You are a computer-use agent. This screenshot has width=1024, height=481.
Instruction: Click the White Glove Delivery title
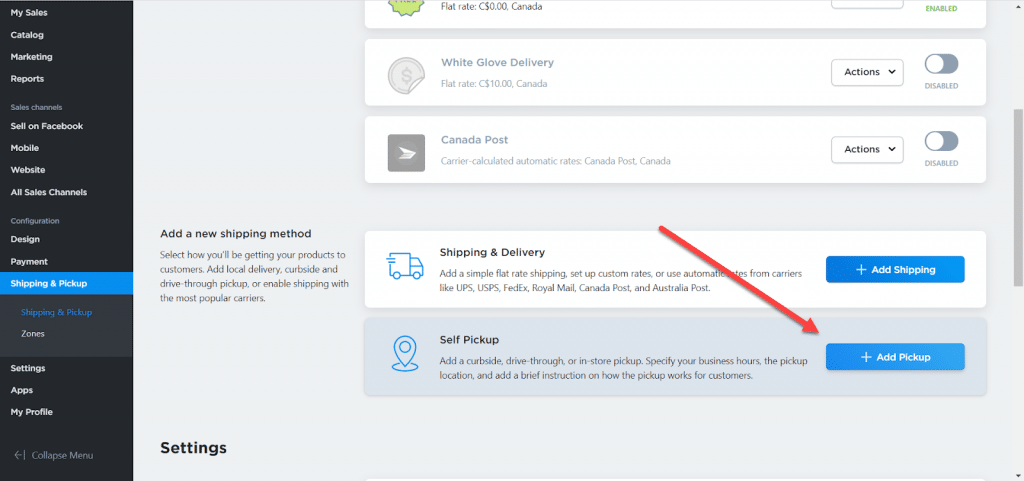pyautogui.click(x=497, y=63)
